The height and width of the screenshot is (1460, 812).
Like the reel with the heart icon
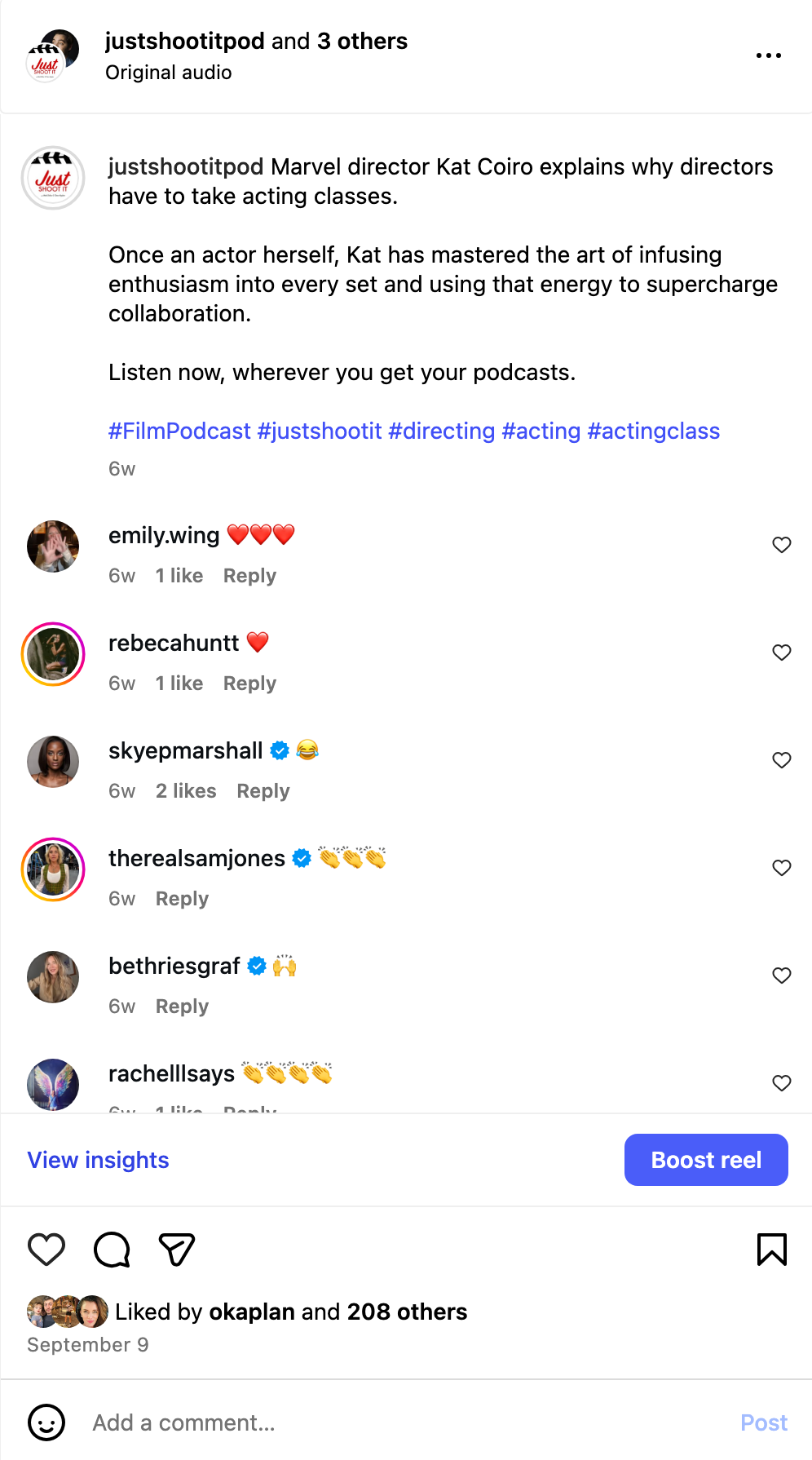point(46,1250)
